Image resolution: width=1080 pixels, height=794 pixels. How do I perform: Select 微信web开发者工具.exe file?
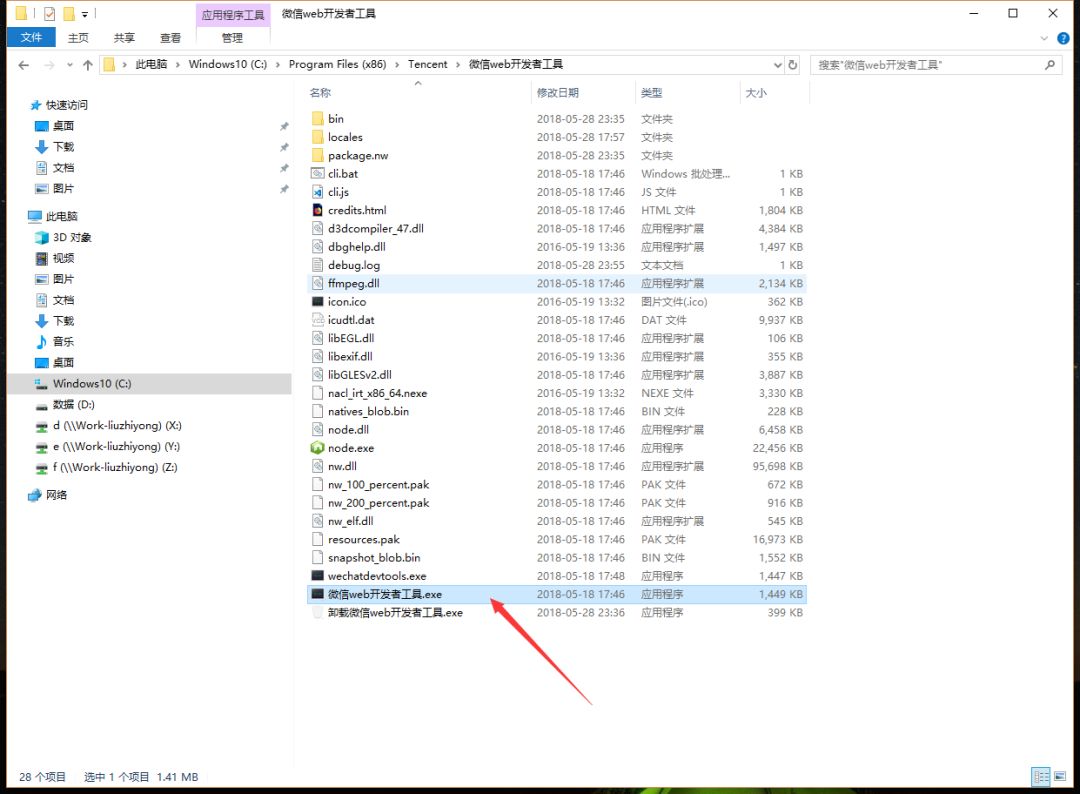(x=557, y=594)
